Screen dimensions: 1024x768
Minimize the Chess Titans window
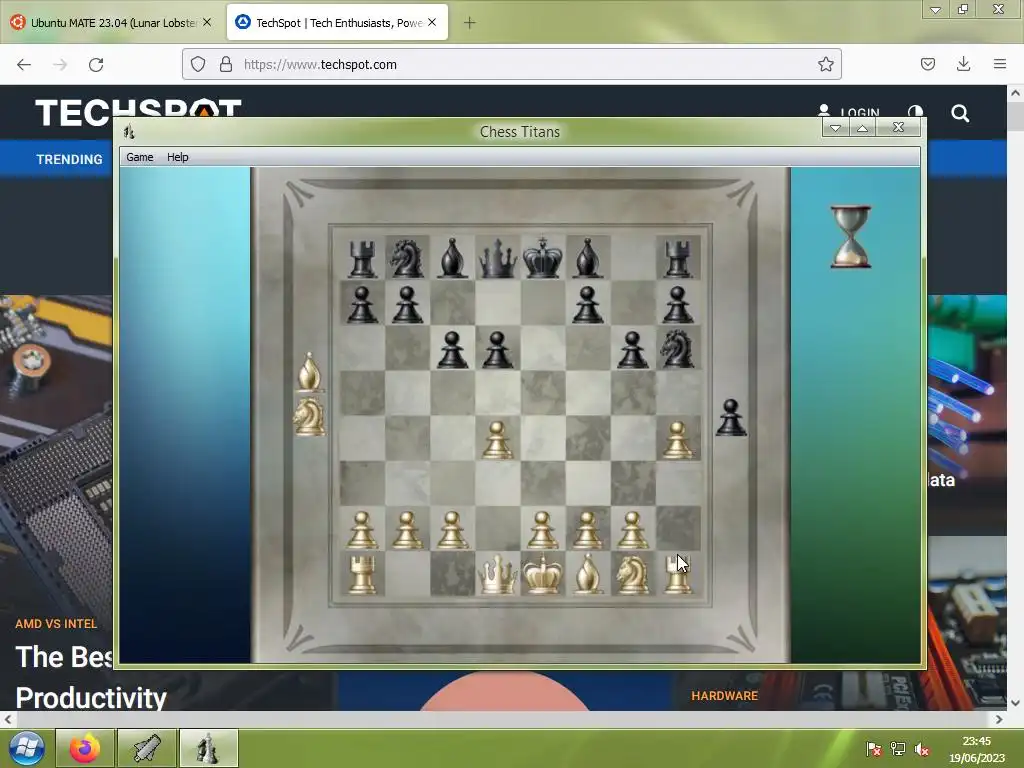tap(835, 128)
